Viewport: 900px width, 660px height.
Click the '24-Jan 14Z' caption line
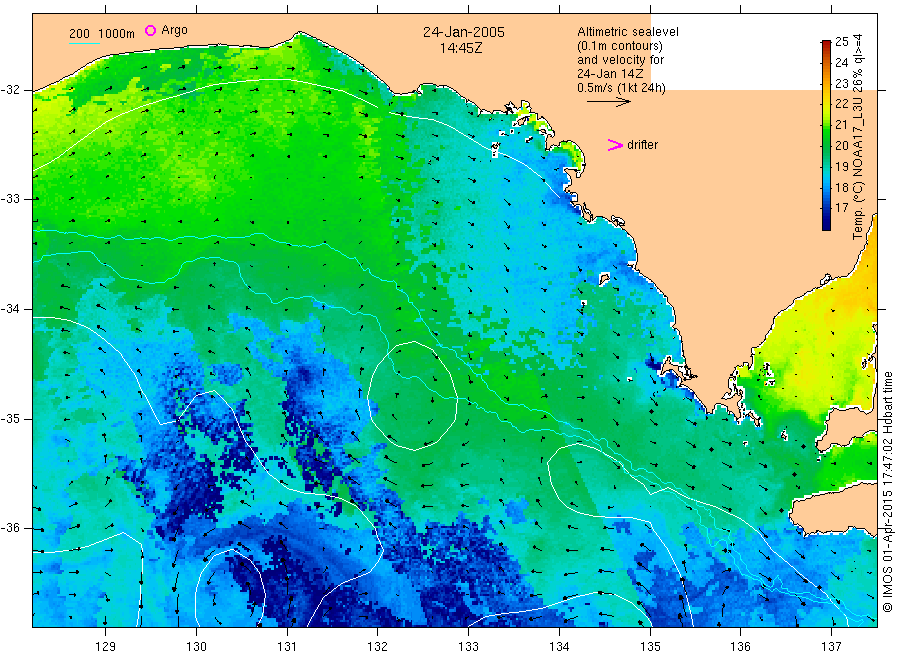[610, 73]
